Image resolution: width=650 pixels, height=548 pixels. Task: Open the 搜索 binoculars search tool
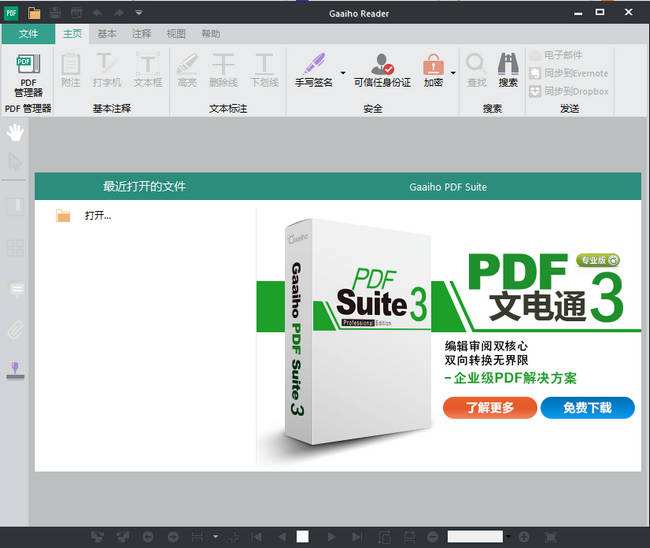[508, 70]
